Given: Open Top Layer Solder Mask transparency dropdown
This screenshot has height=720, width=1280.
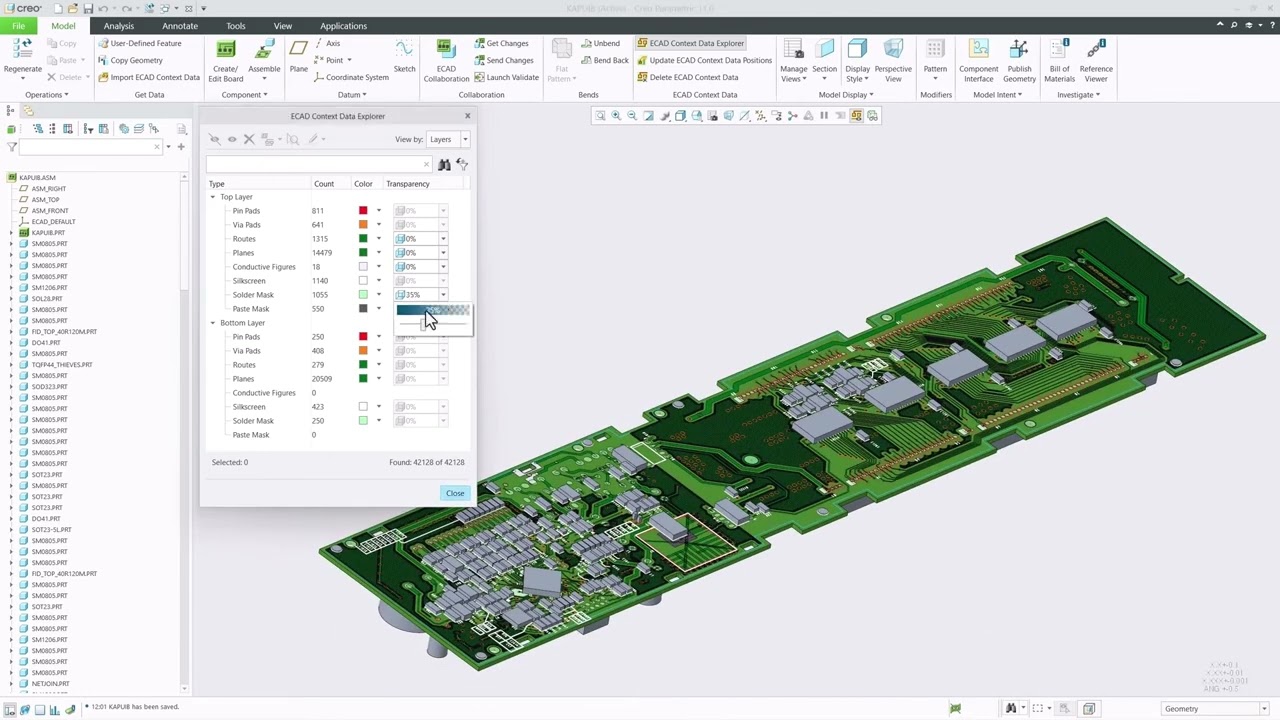Looking at the screenshot, I should click(443, 295).
